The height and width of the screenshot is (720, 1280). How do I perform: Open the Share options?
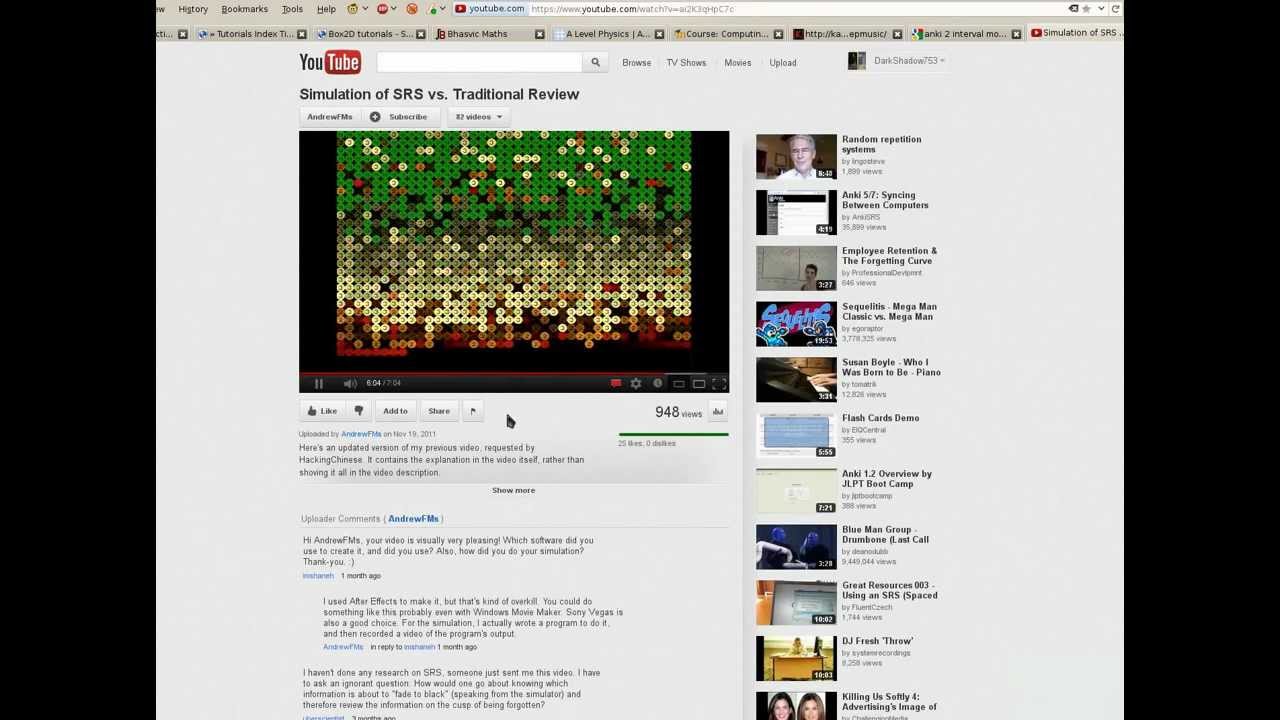point(439,411)
